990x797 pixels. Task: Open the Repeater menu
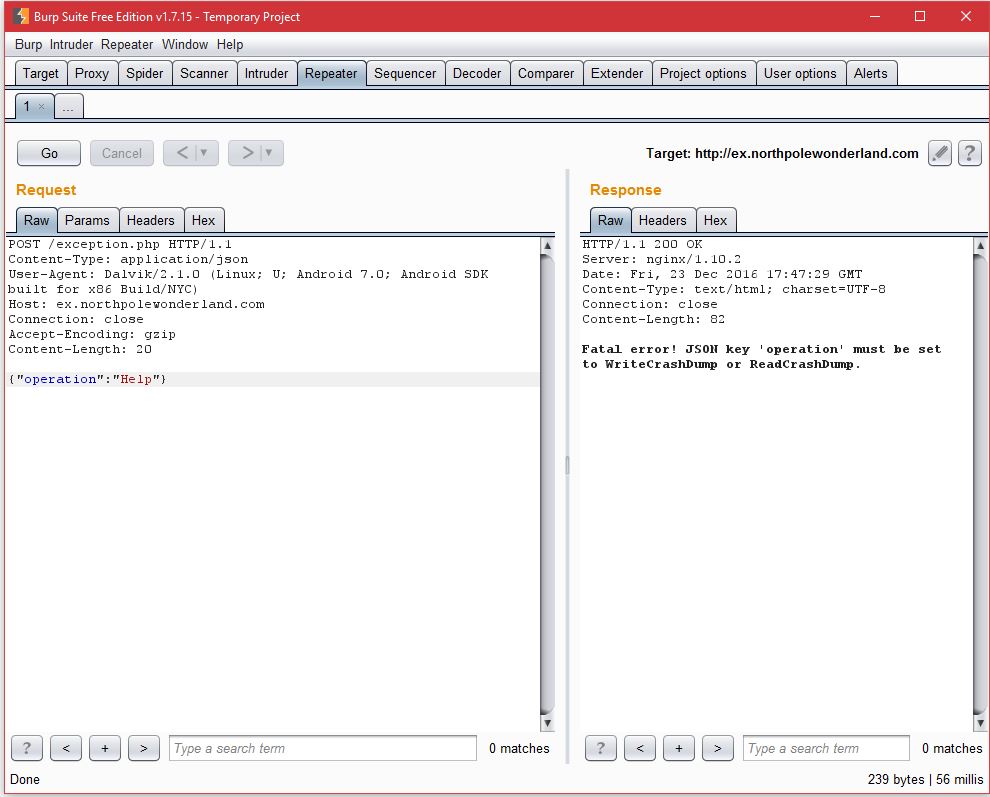click(127, 44)
